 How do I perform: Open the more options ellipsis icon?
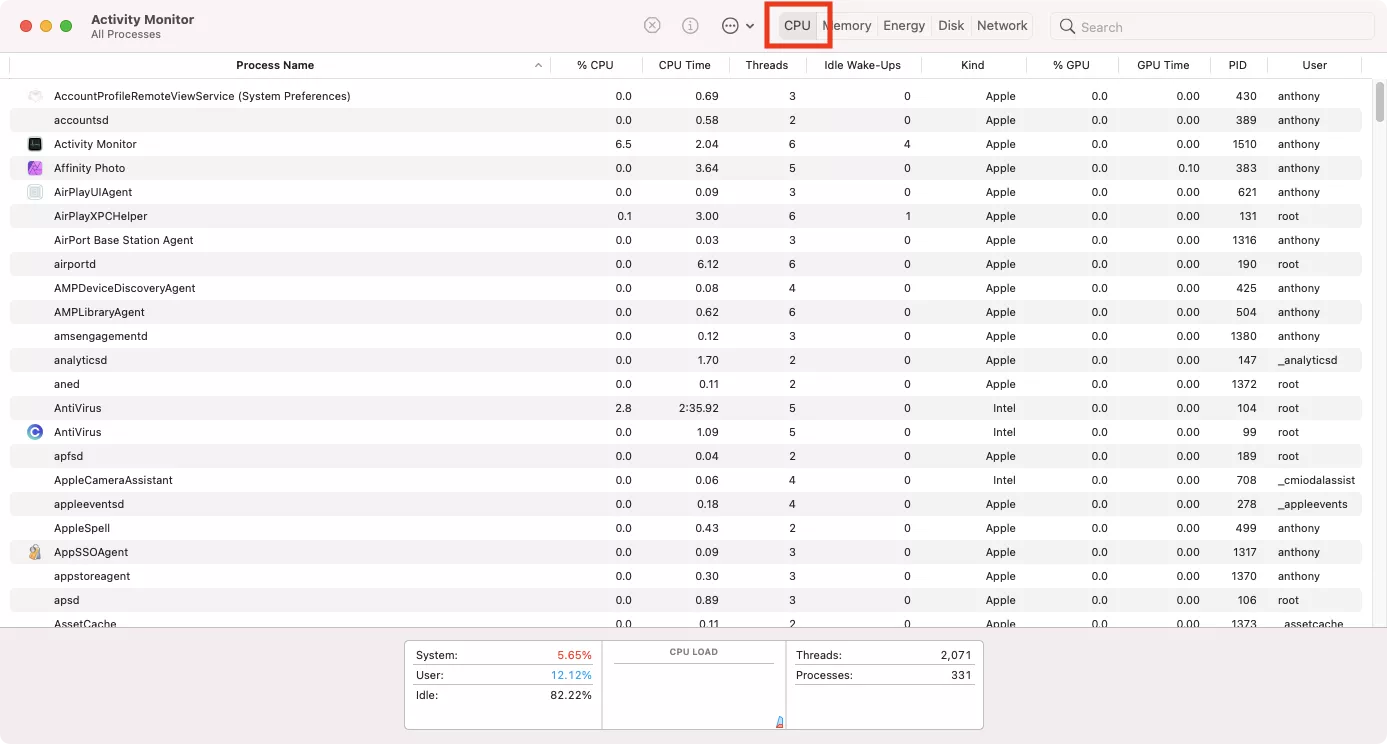[x=728, y=26]
